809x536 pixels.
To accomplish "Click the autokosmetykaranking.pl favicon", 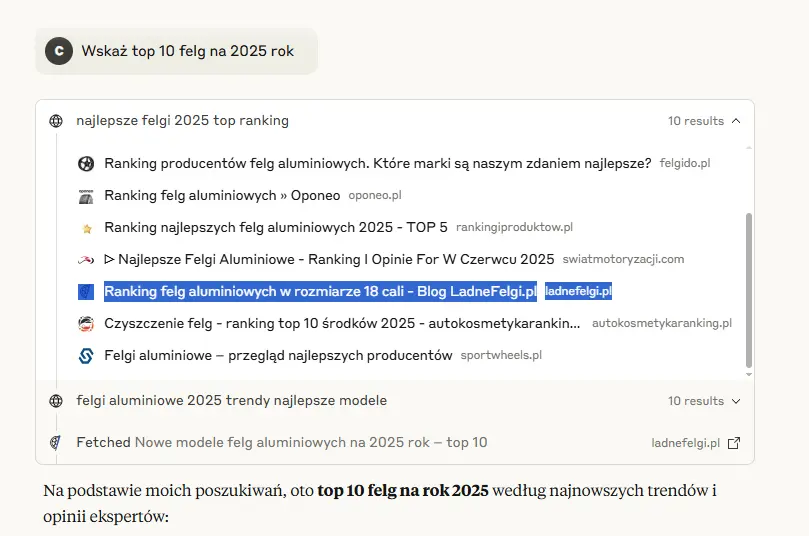I will (86, 324).
